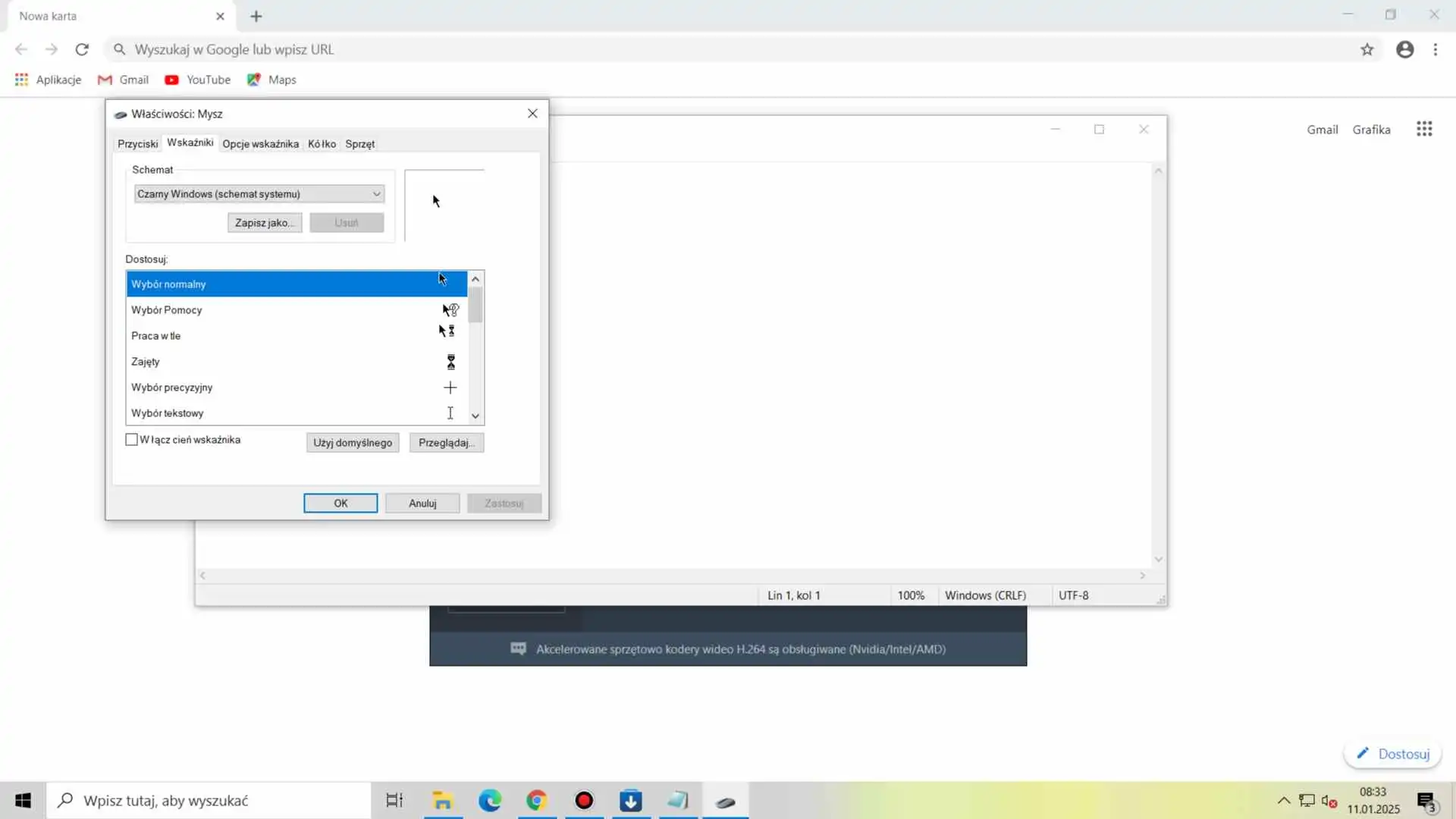This screenshot has height=819, width=1456.
Task: Open Google apps grid icon
Action: [x=1424, y=129]
